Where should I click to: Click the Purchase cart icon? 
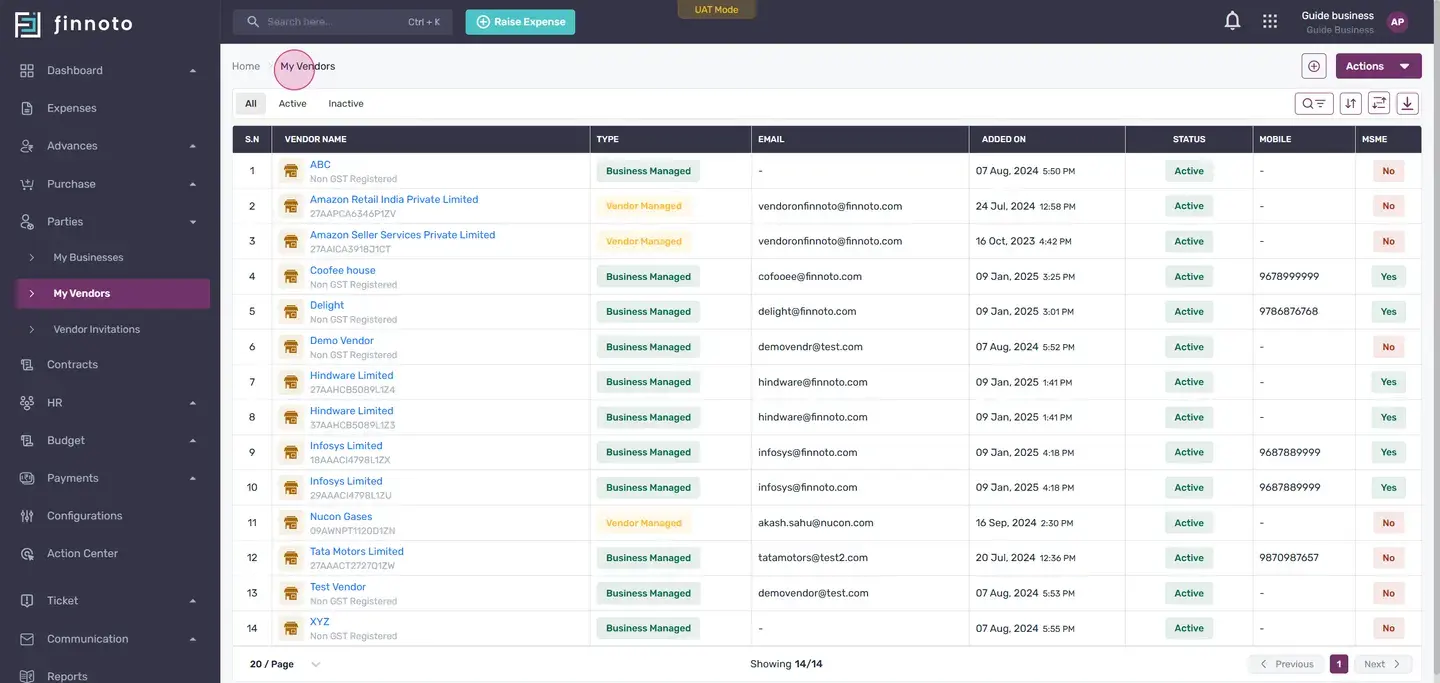(27, 184)
